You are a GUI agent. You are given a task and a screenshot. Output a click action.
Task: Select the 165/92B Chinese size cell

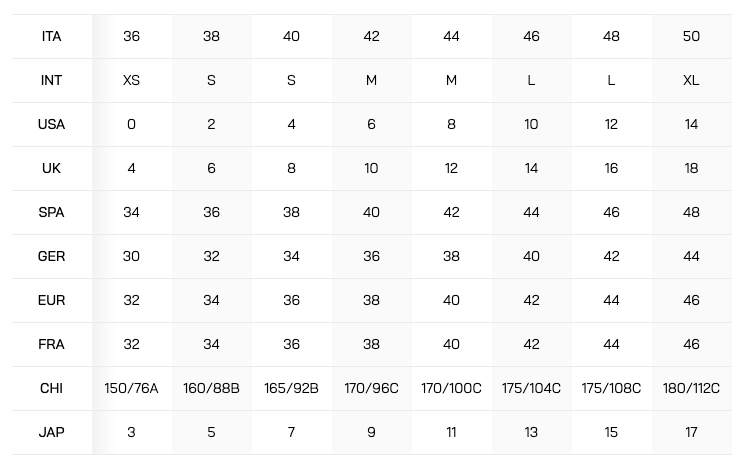292,389
